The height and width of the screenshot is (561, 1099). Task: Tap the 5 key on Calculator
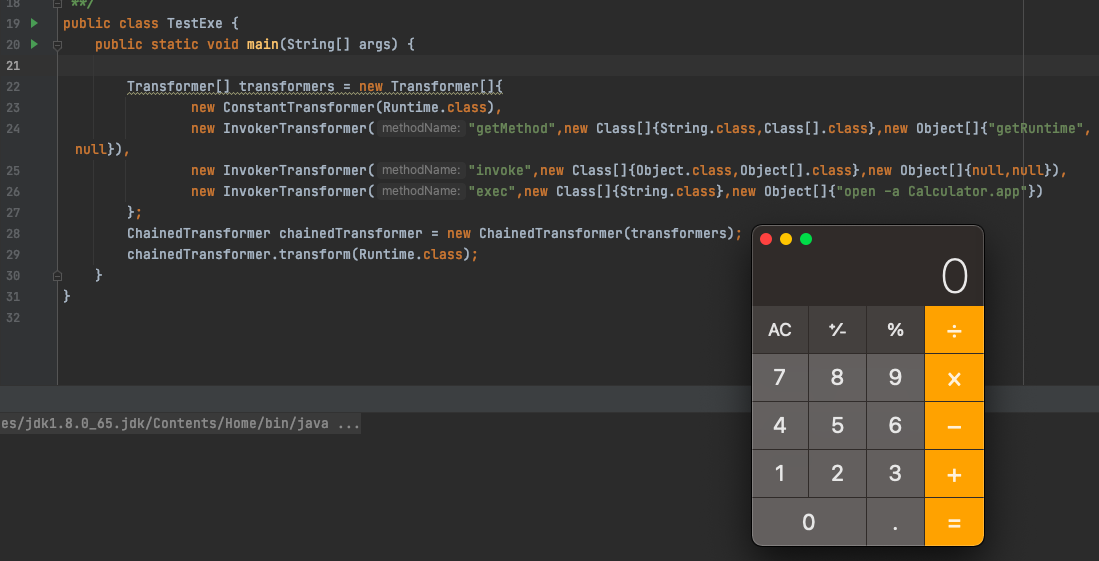click(837, 426)
